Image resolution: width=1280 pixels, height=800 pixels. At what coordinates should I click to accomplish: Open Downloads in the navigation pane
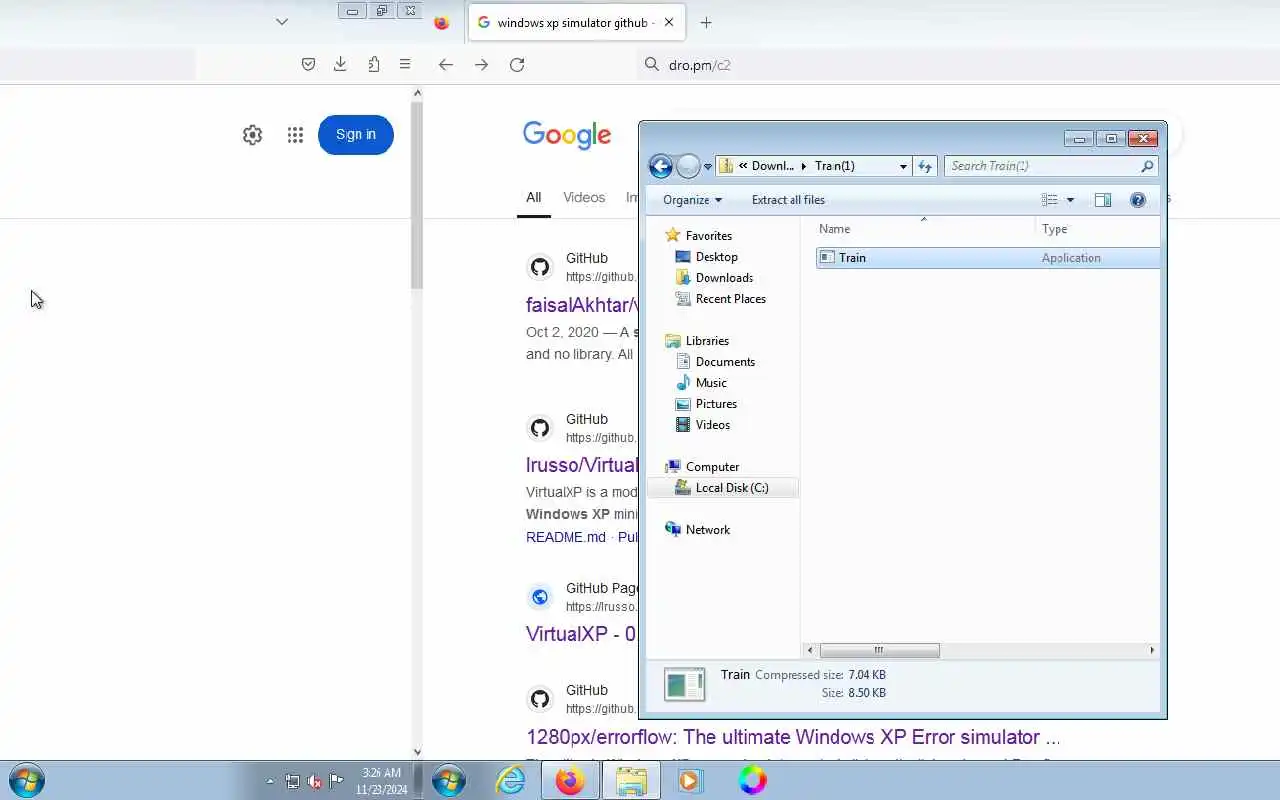[724, 278]
